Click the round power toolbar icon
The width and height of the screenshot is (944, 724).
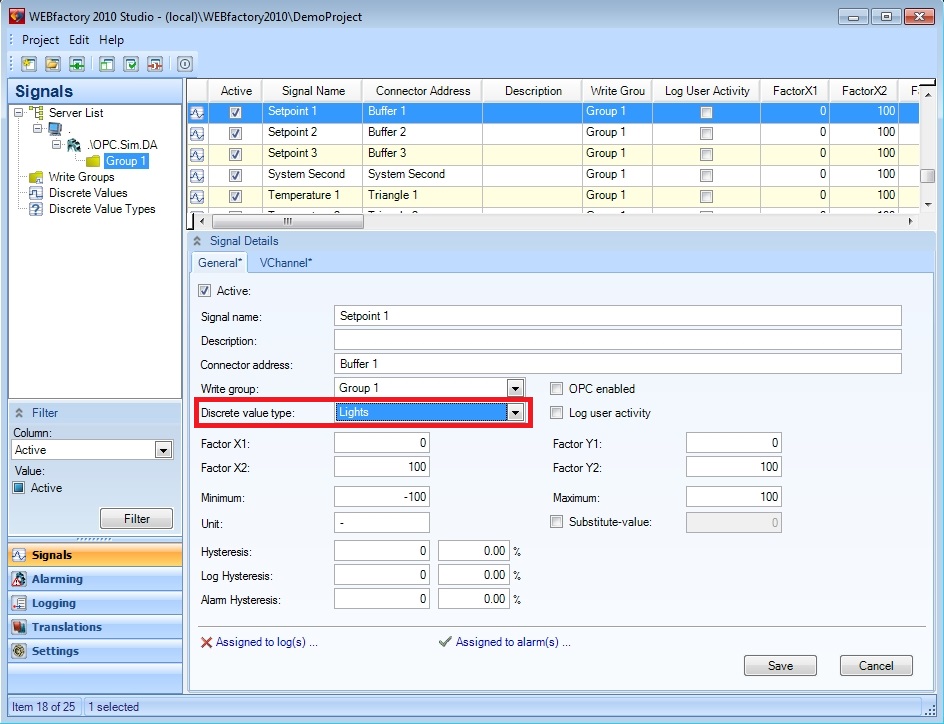pos(185,64)
